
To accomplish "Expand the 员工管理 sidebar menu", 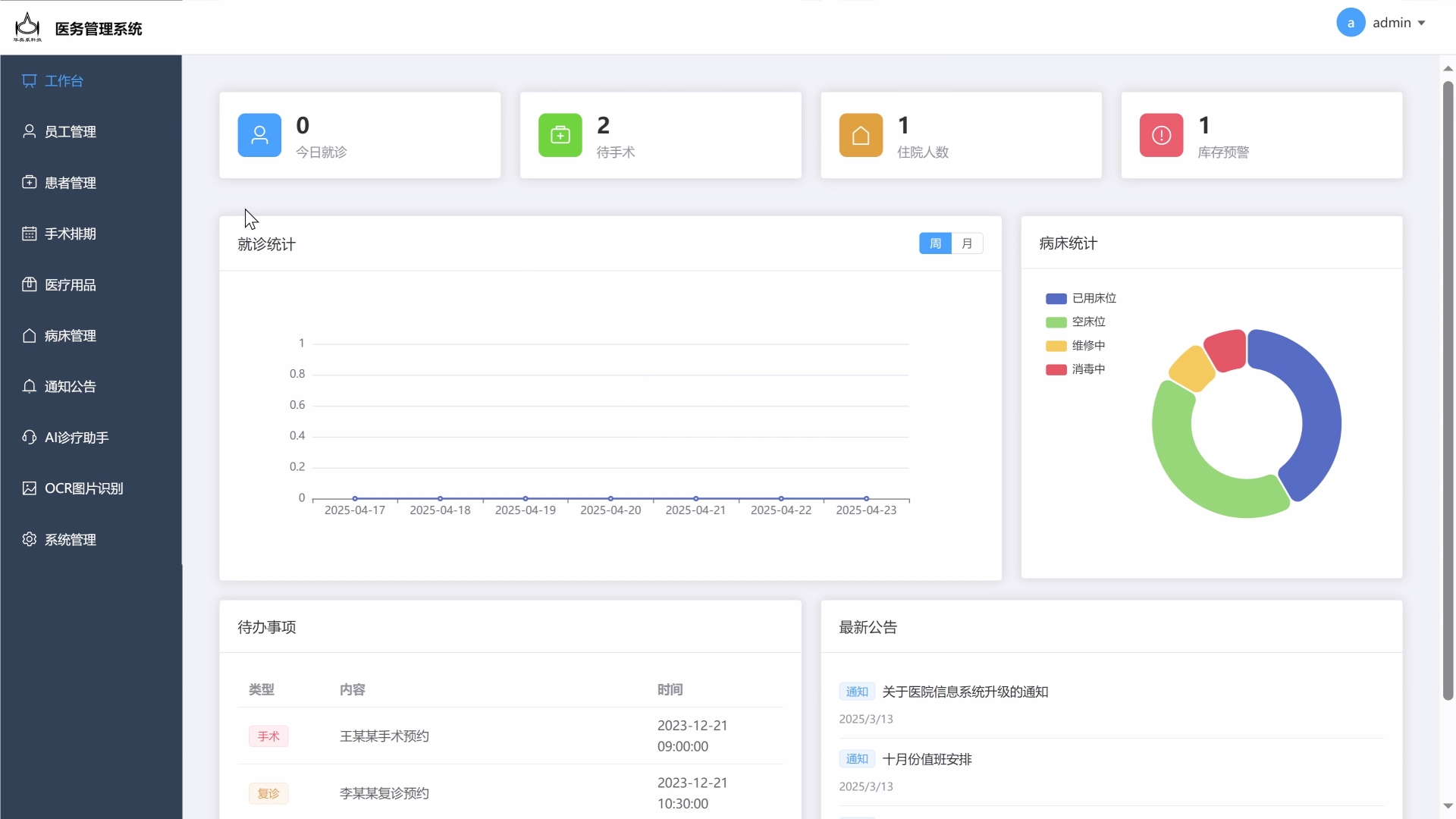I will (x=70, y=132).
